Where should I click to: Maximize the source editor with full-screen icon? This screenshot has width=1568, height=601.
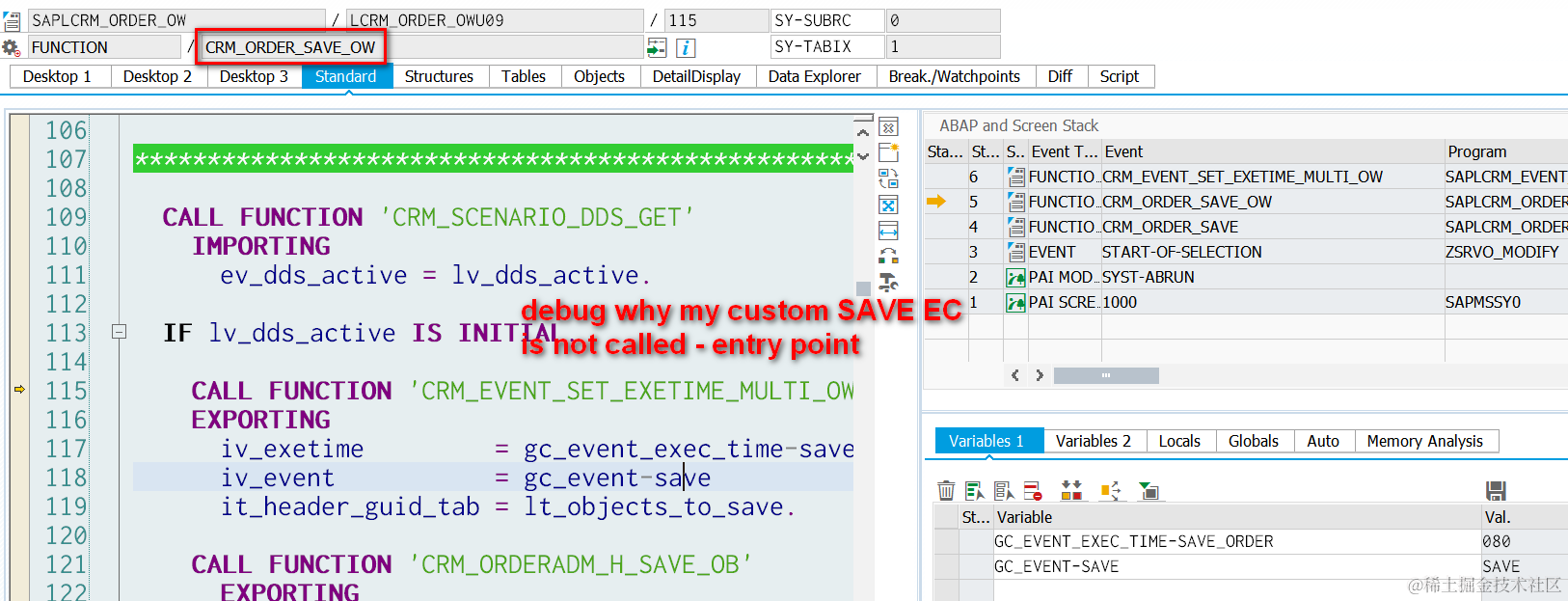coord(888,205)
